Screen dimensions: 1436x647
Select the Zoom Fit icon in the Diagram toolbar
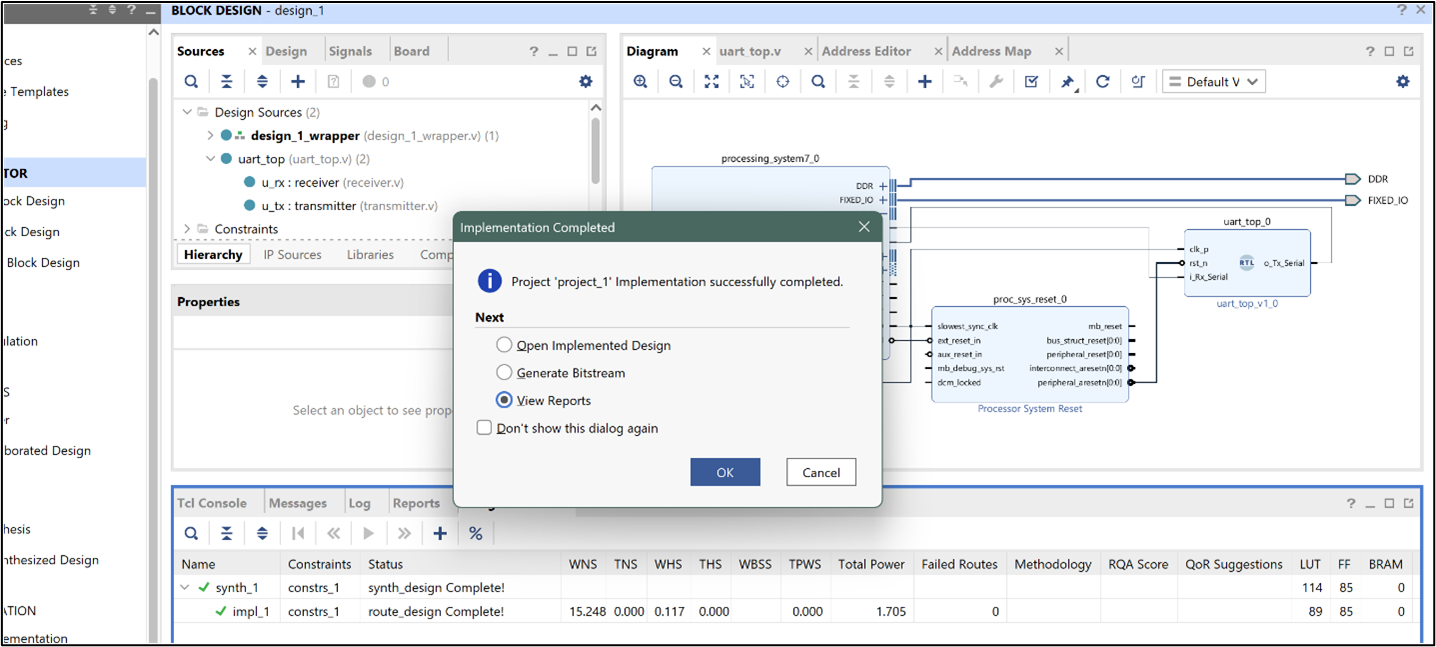tap(711, 81)
